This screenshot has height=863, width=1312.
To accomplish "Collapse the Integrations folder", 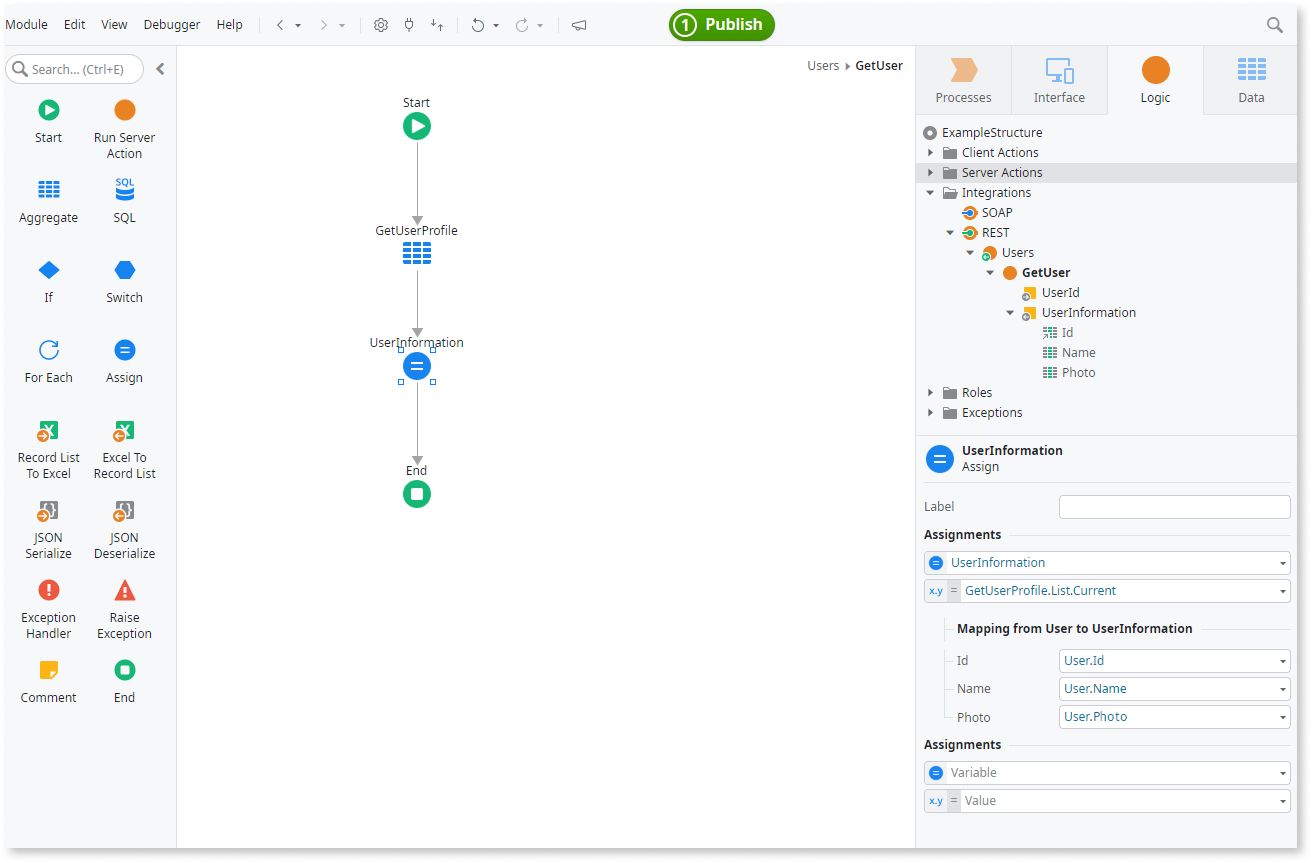I will (x=930, y=192).
